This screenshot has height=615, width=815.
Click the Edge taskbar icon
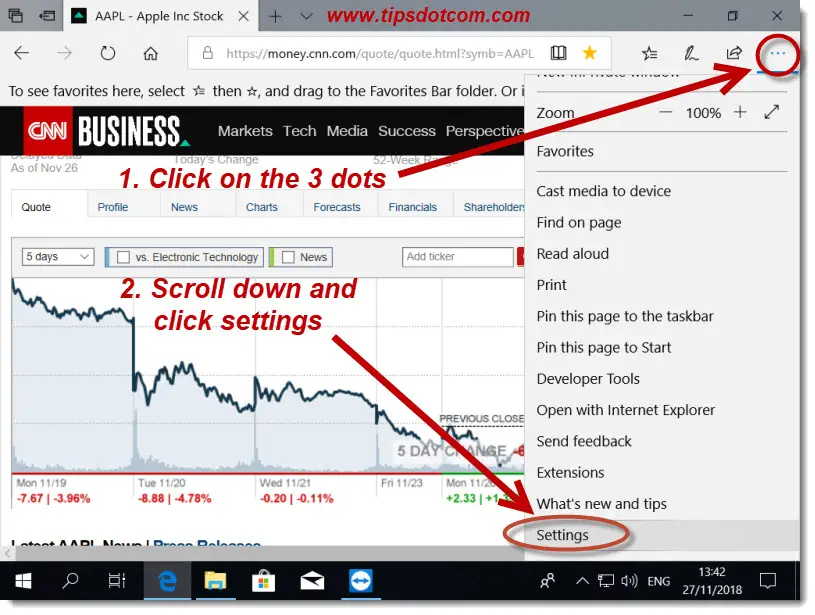[x=167, y=581]
